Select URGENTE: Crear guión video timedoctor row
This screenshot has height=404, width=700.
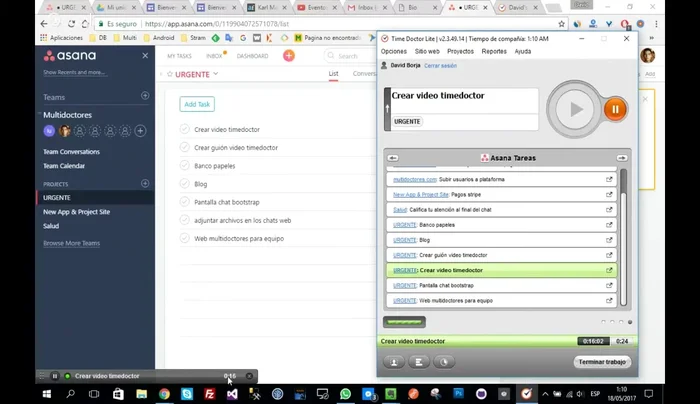501,255
